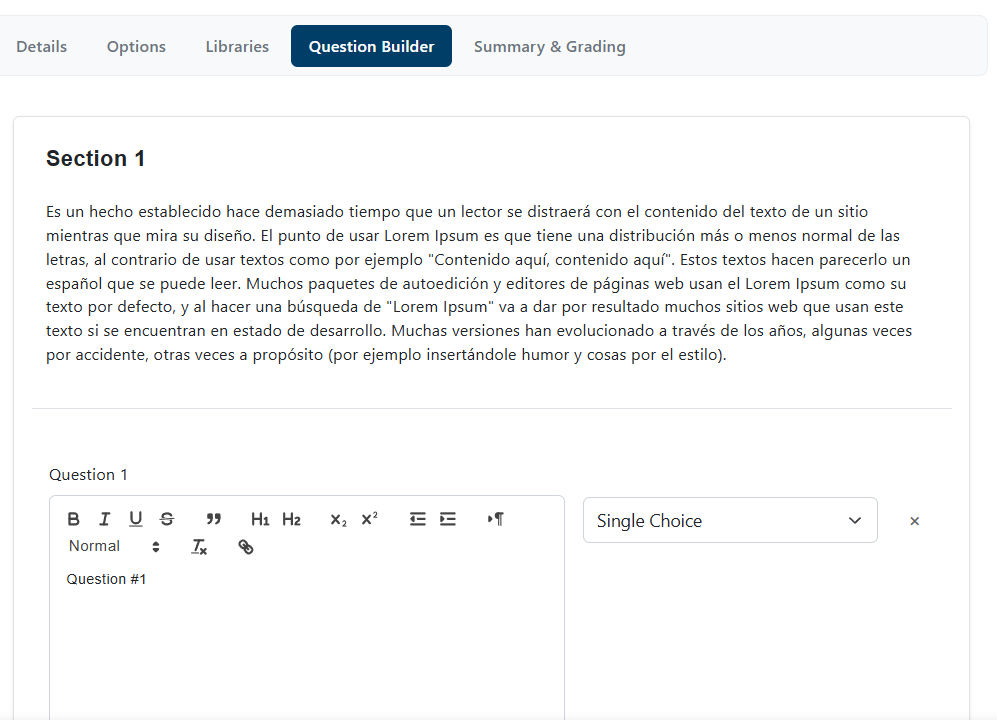The width and height of the screenshot is (997, 720).
Task: Open the Libraries tab
Action: (237, 47)
